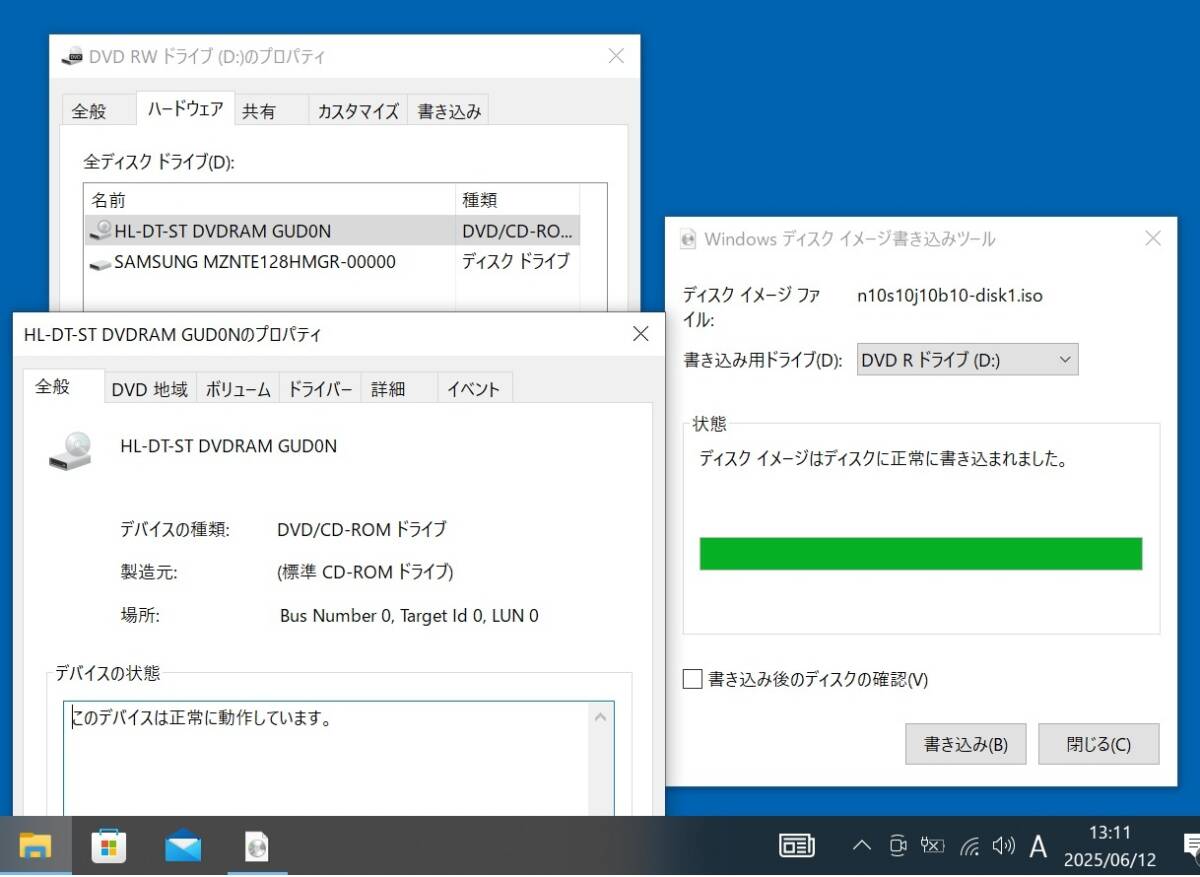Select the SAMSUNG MZNTE128HMGR-00000 drive row
The width and height of the screenshot is (1200, 877).
coord(332,262)
